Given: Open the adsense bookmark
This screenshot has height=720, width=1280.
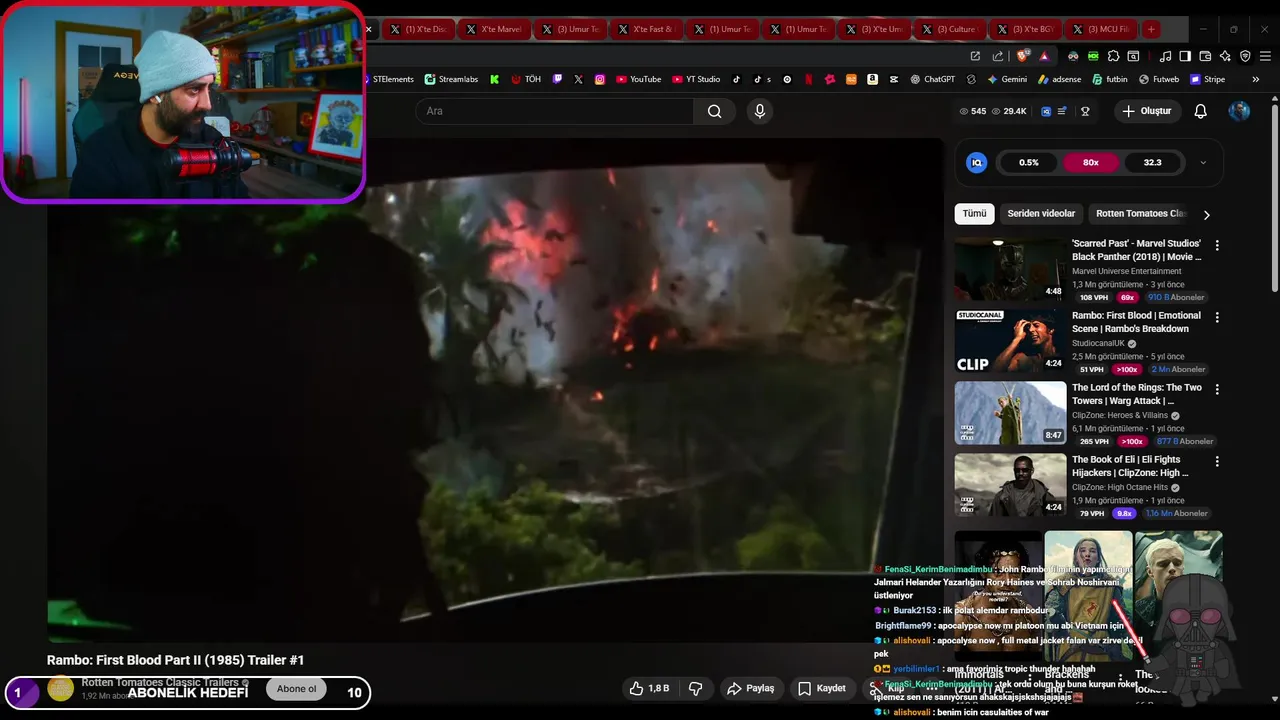Looking at the screenshot, I should pos(1059,79).
